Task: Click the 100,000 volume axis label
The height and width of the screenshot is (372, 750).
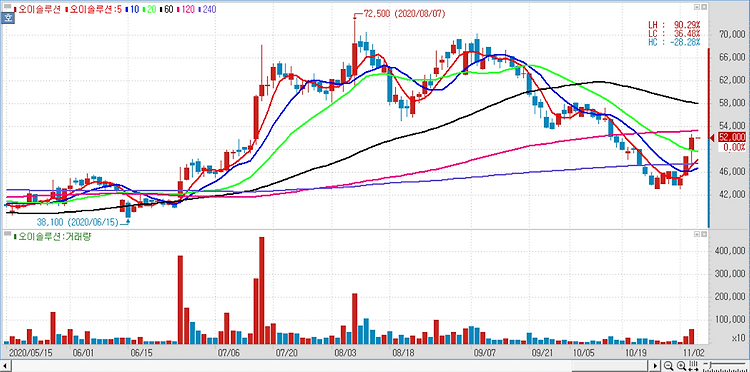Action: tap(729, 320)
